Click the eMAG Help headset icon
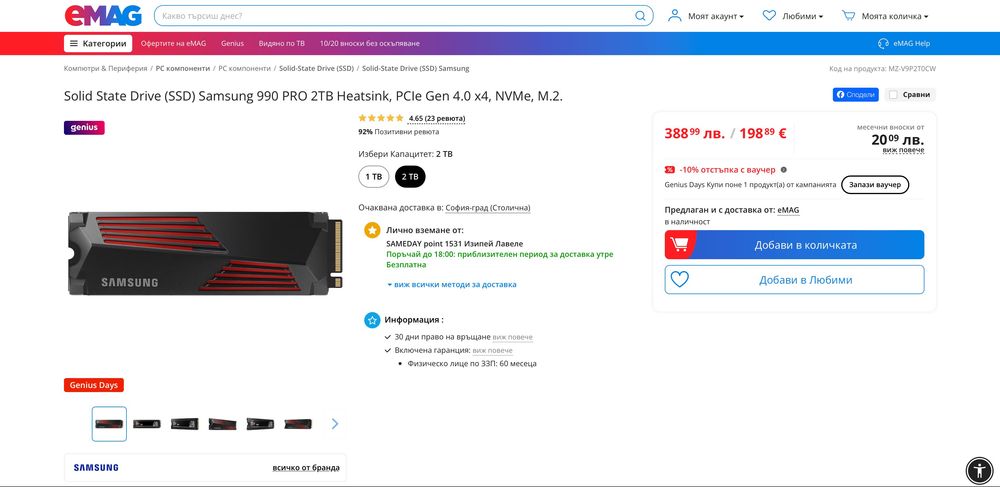The height and width of the screenshot is (487, 1000). 883,43
